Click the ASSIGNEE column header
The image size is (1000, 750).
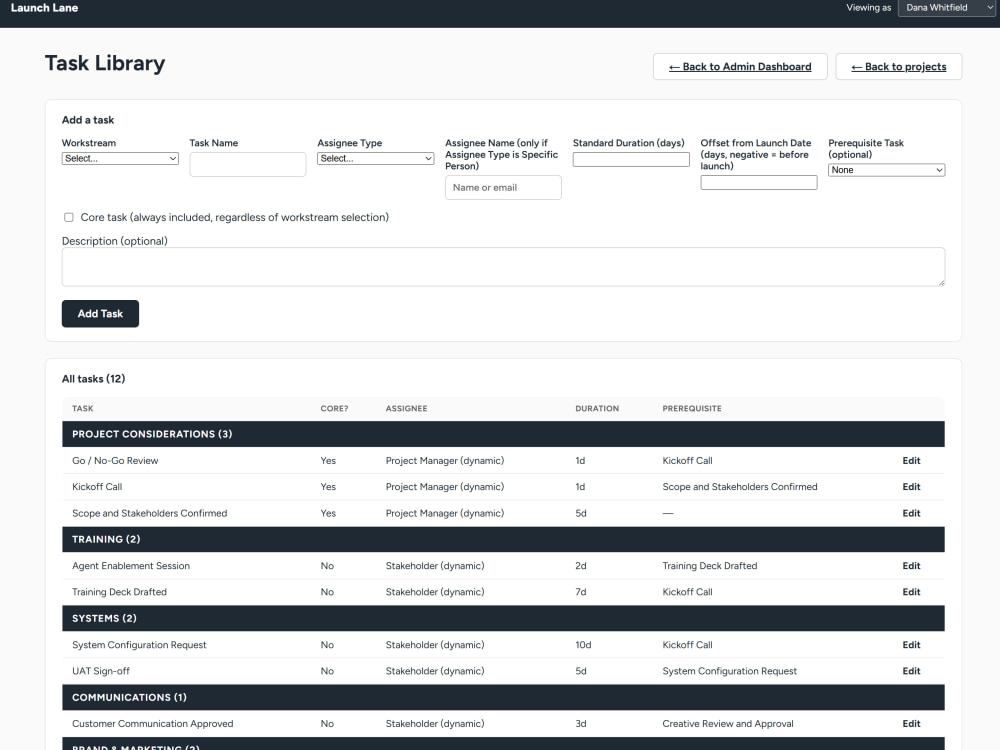click(x=406, y=408)
